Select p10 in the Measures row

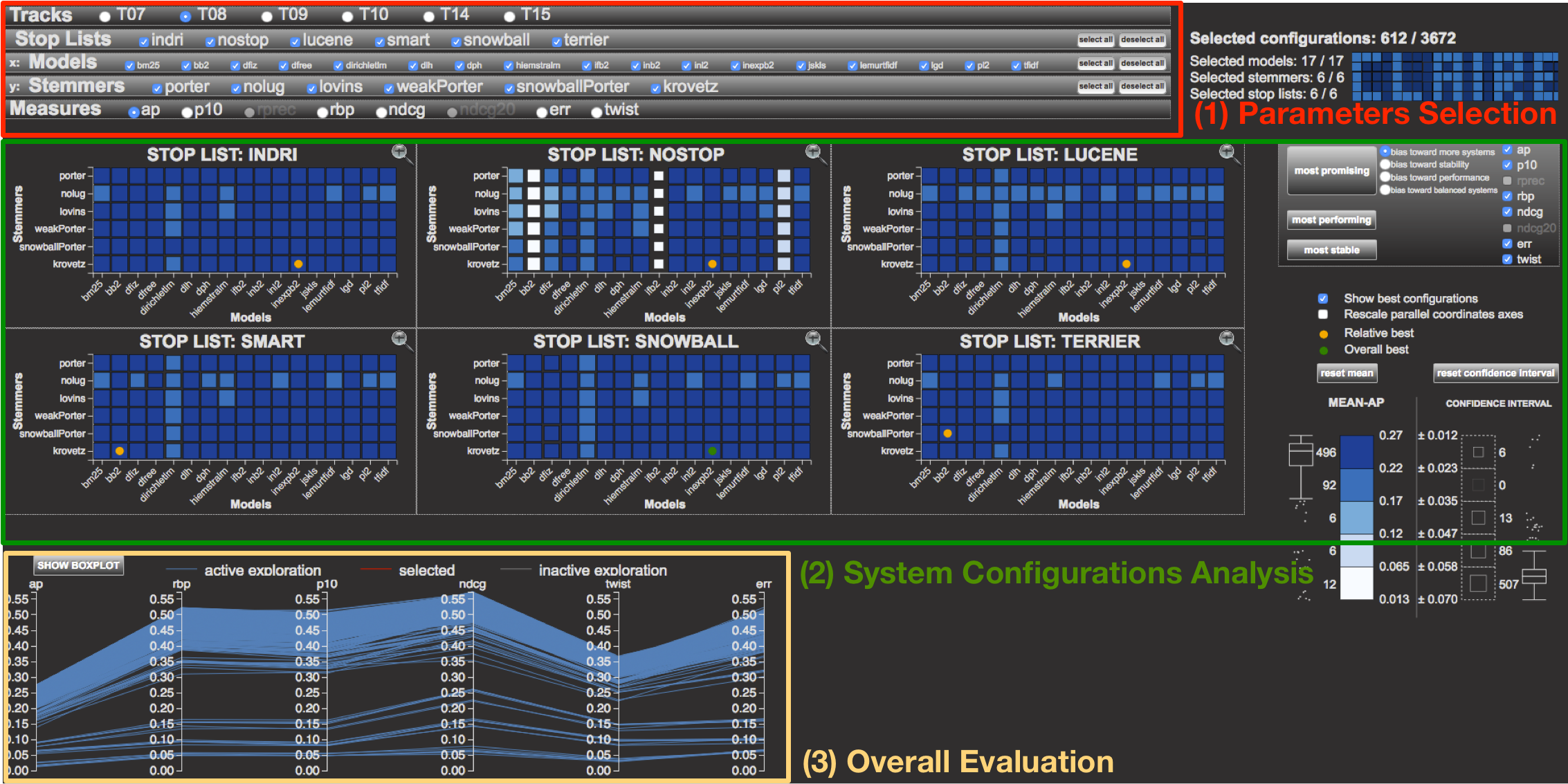tap(187, 112)
